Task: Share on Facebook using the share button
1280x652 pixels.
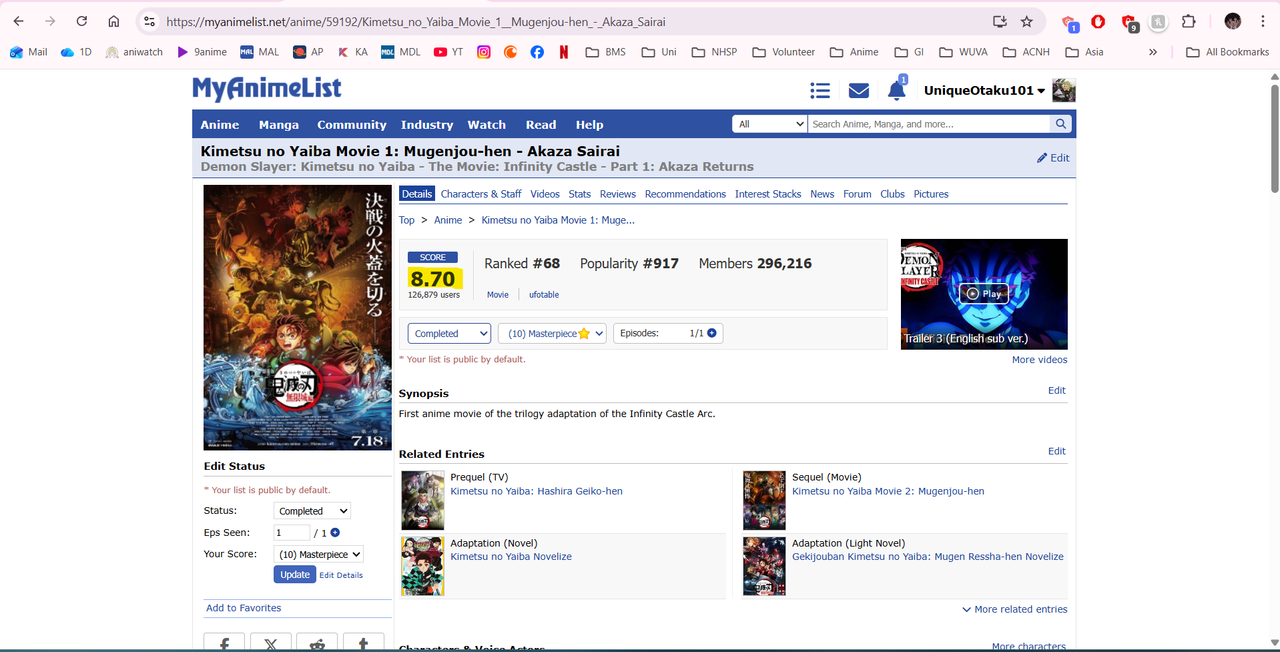Action: click(x=224, y=643)
